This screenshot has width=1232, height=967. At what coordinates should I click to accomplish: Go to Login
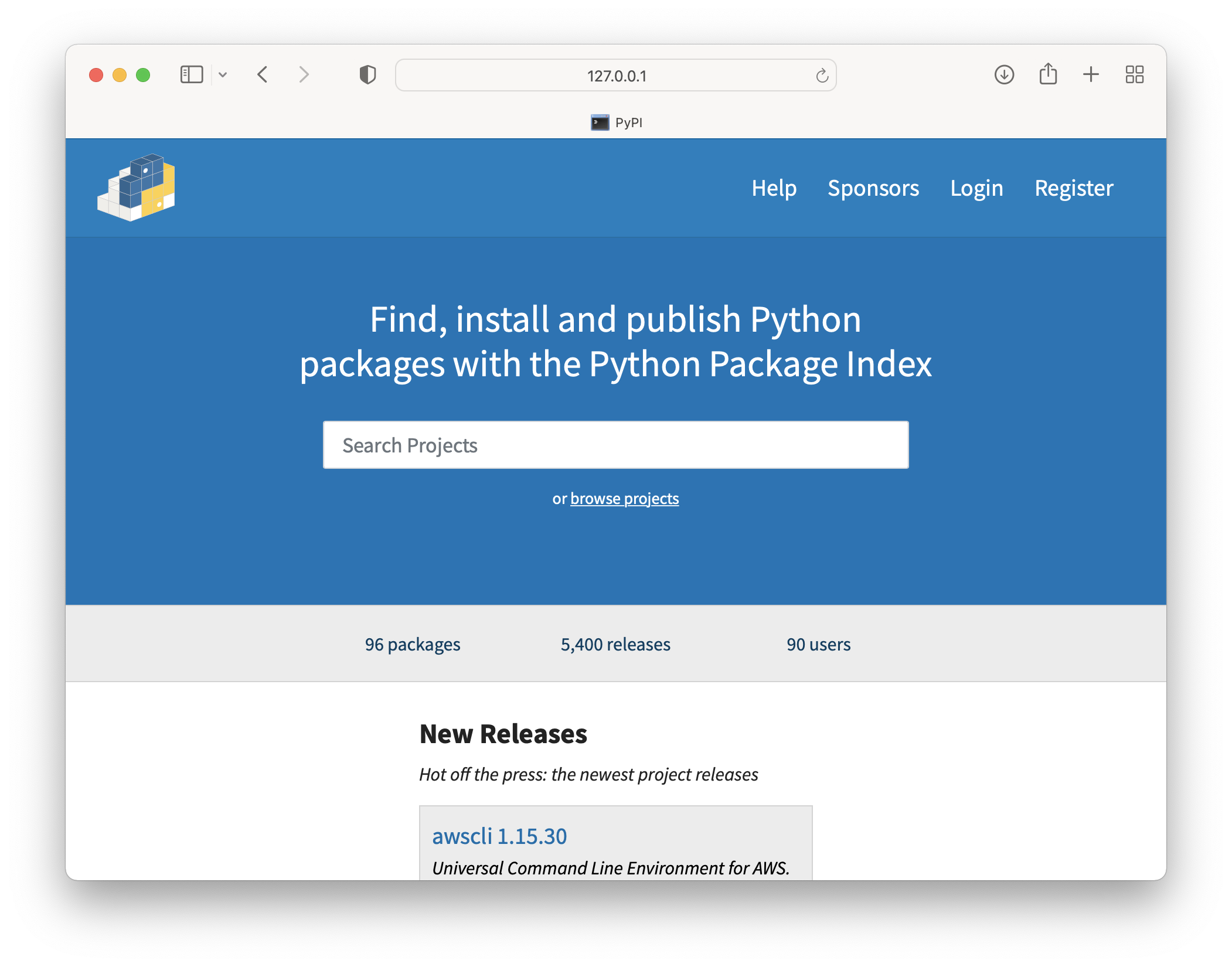point(976,188)
